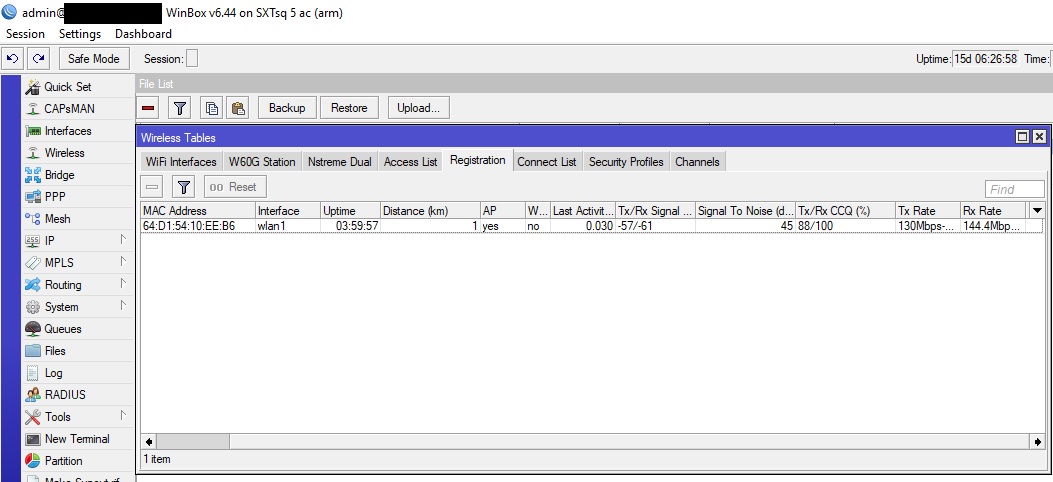Click the Backup button
Image resolution: width=1053 pixels, height=482 pixels.
coord(287,108)
